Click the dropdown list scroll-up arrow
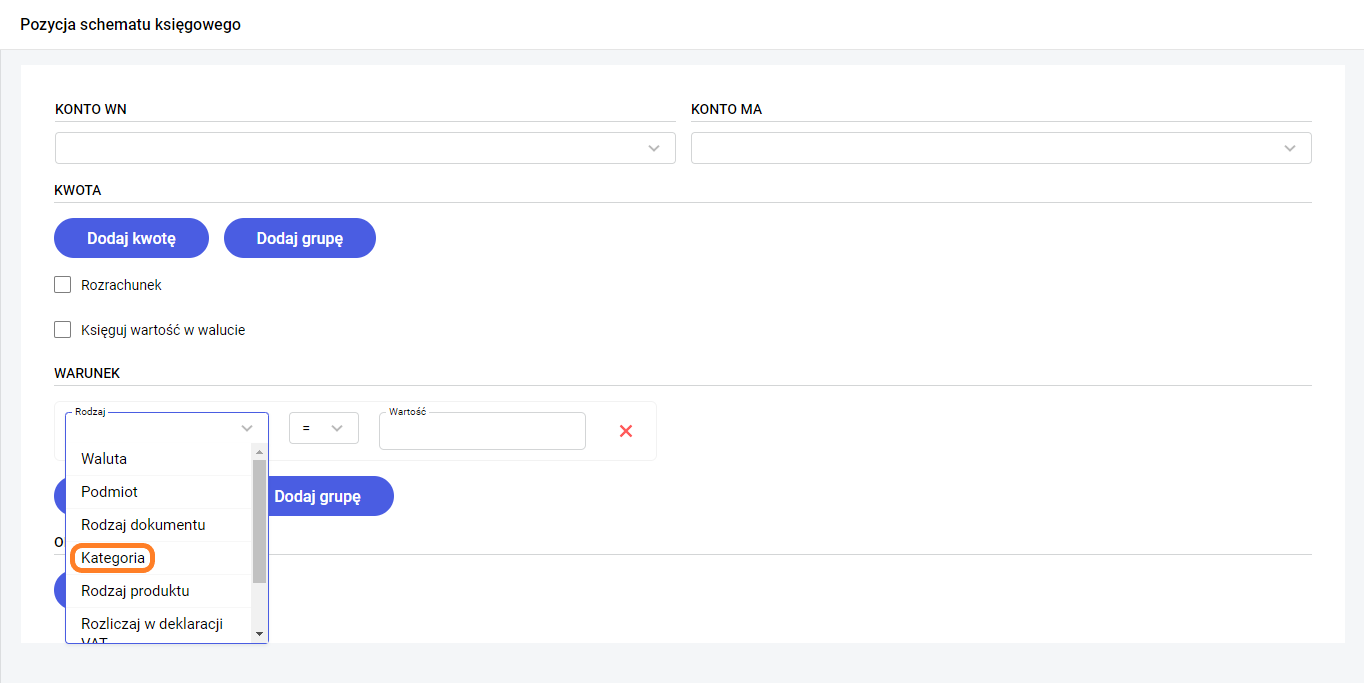This screenshot has height=683, width=1364. pos(259,452)
